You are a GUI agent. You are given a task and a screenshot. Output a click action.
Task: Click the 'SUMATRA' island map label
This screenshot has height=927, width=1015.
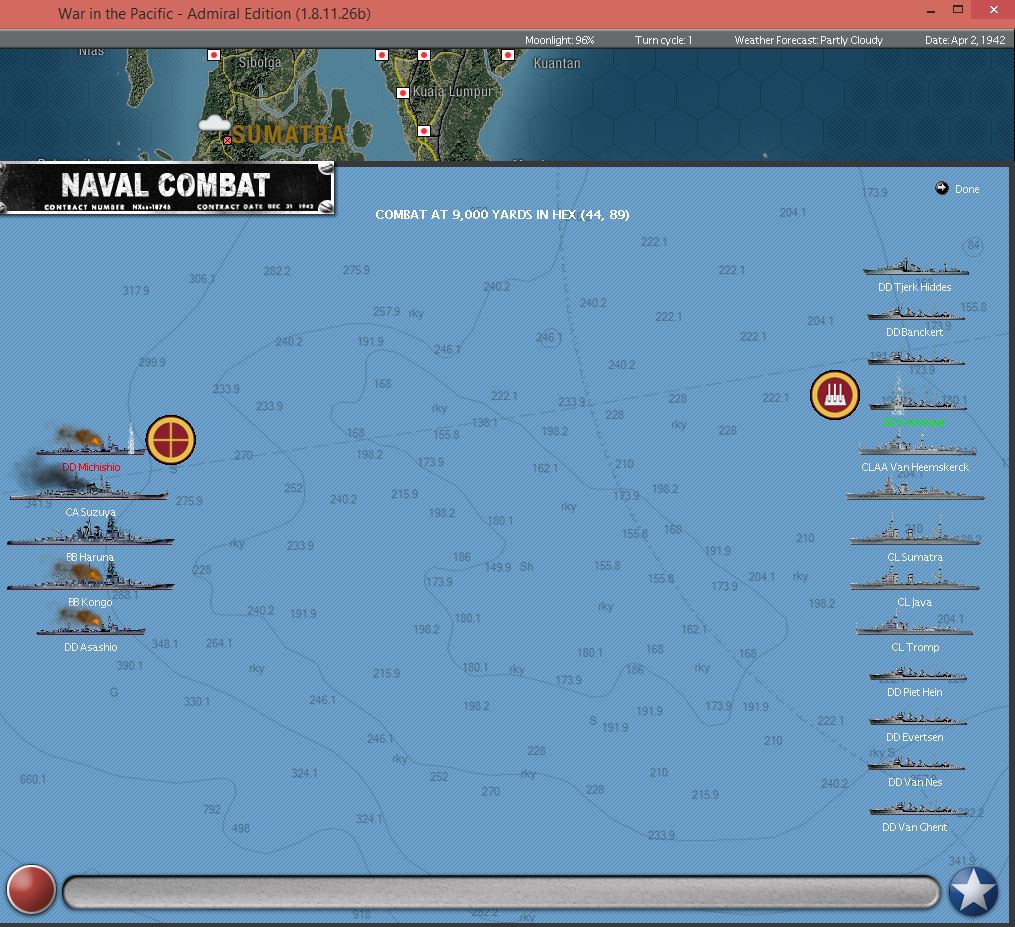pos(289,134)
